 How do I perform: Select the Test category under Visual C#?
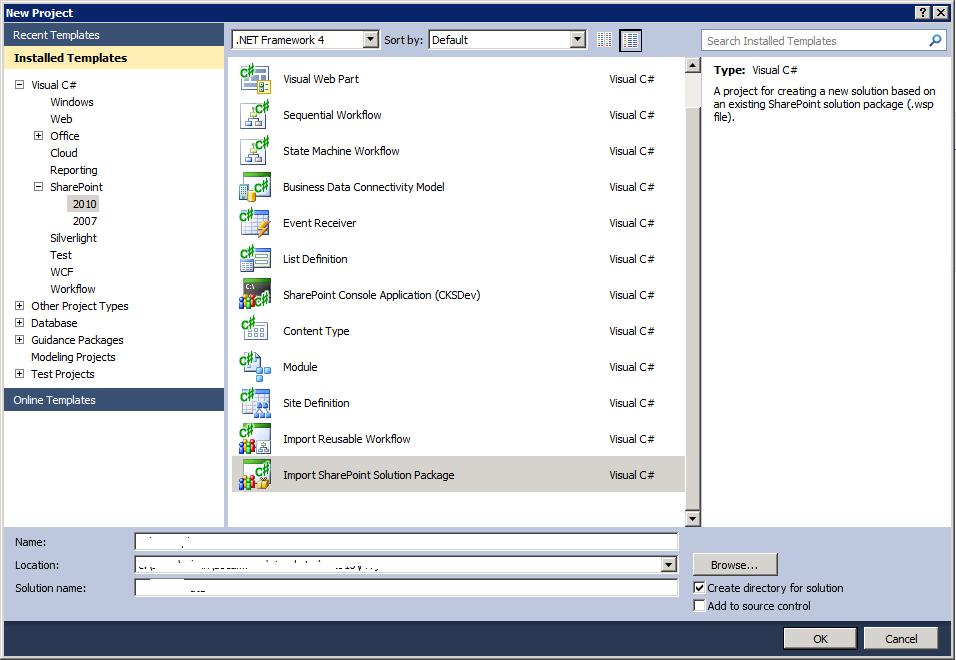61,255
